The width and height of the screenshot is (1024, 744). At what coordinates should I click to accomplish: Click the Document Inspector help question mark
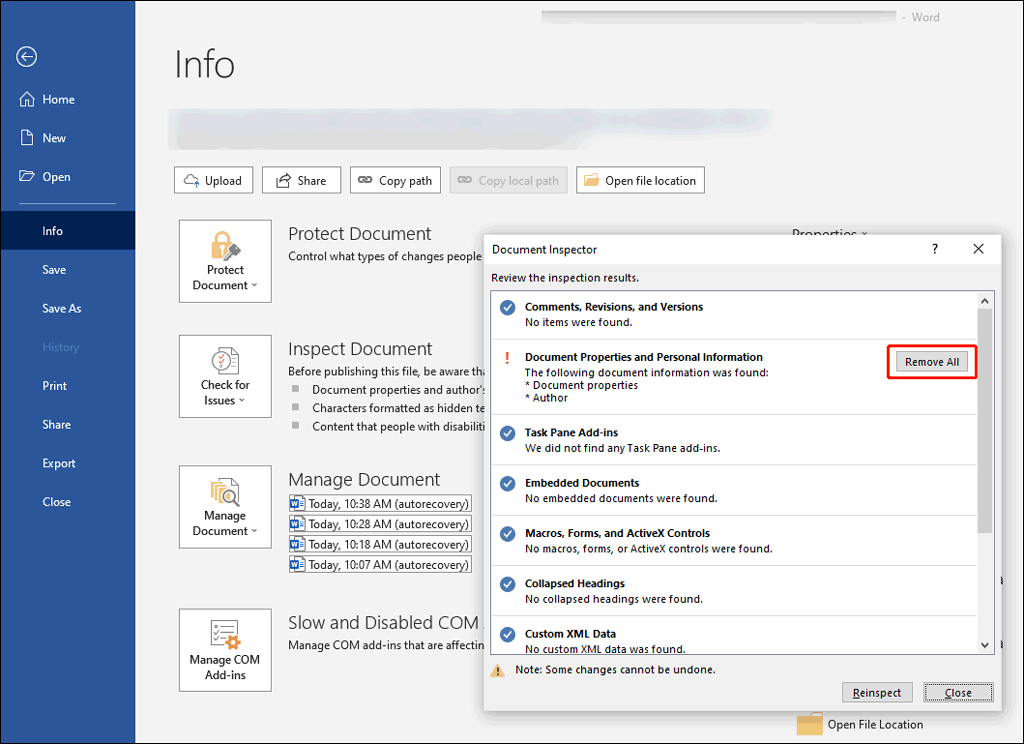coord(935,249)
